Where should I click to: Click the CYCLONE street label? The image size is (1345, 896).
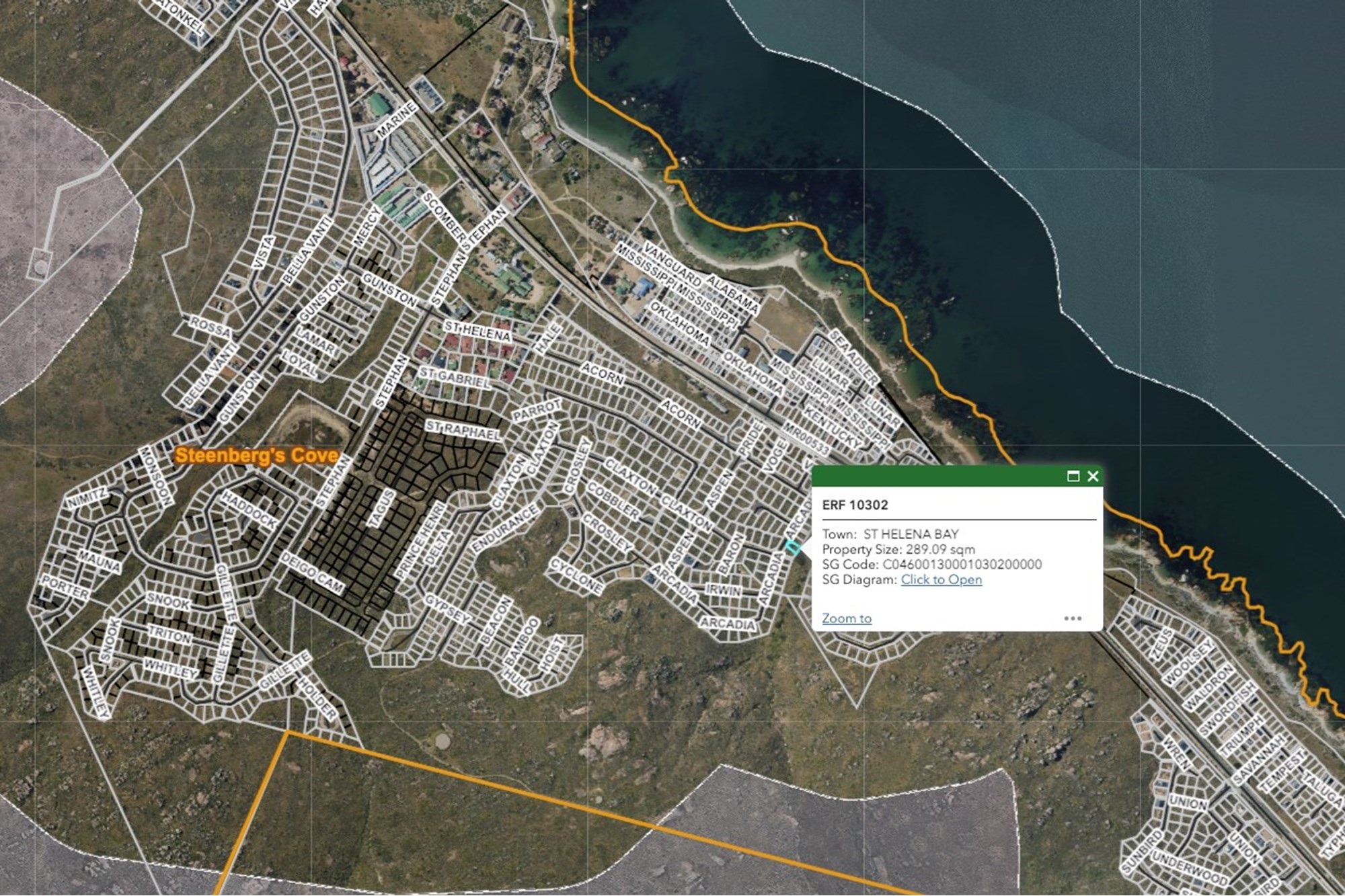click(x=576, y=575)
